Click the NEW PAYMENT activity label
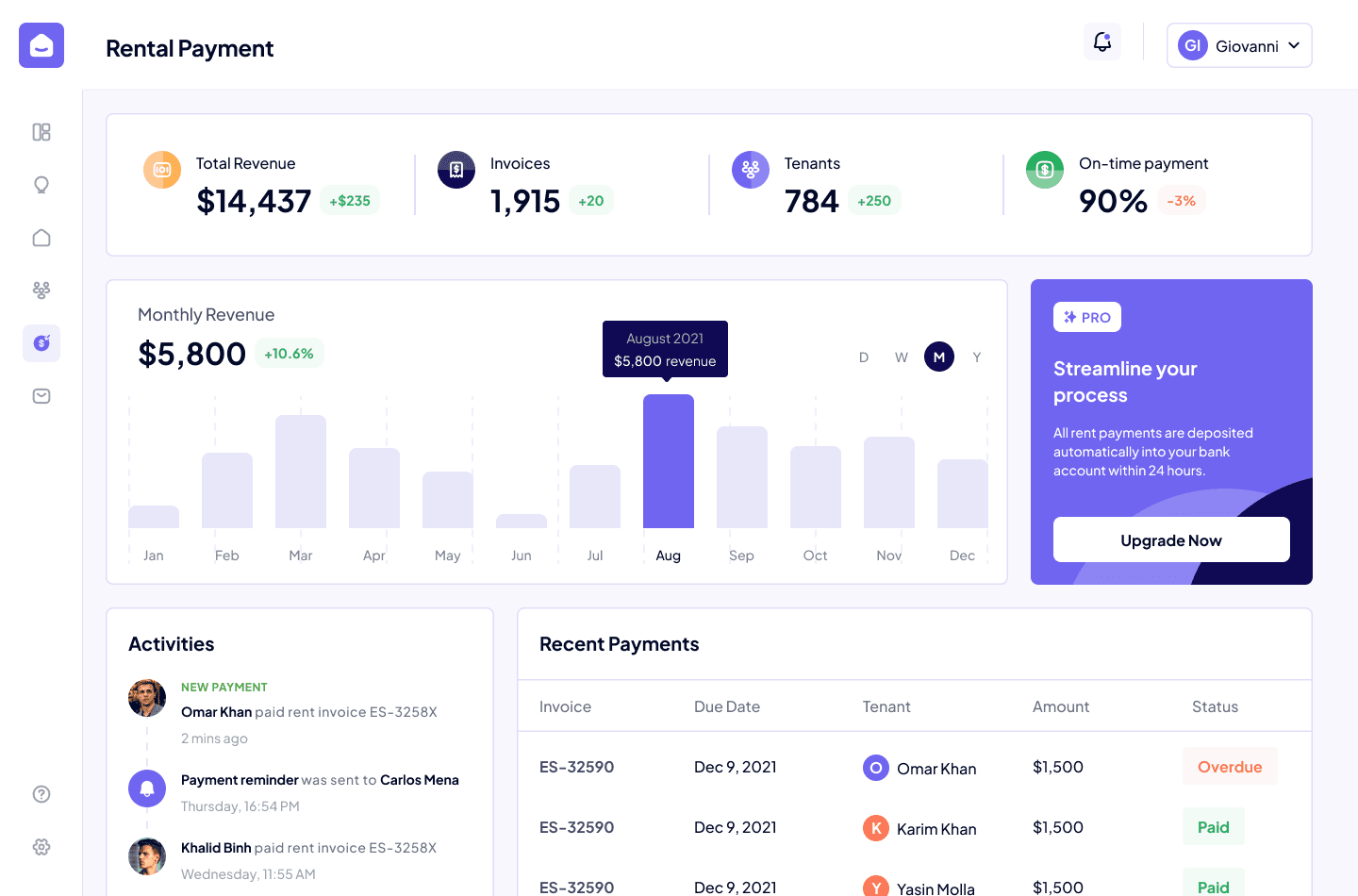 (224, 688)
